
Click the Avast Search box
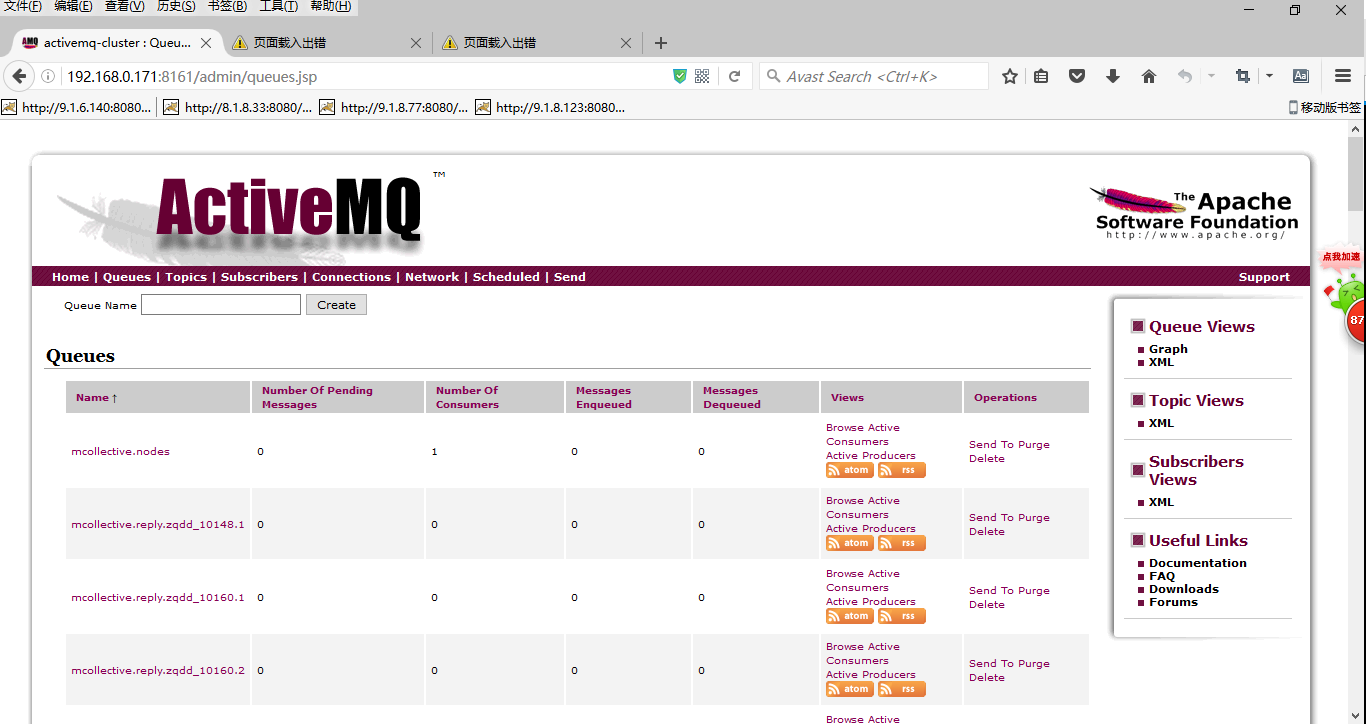874,76
